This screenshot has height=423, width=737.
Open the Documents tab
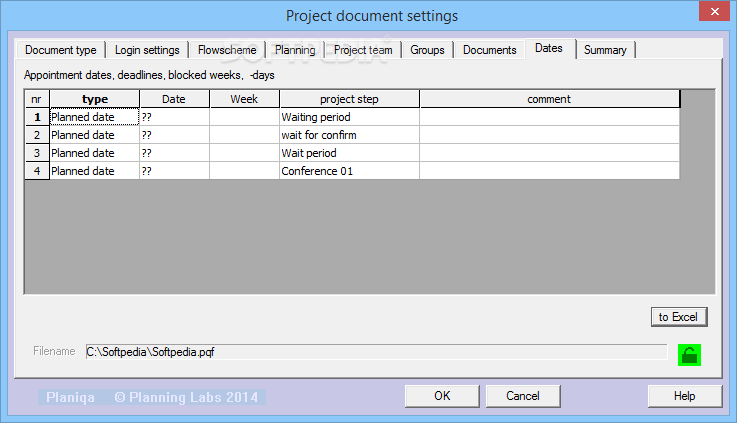point(489,50)
